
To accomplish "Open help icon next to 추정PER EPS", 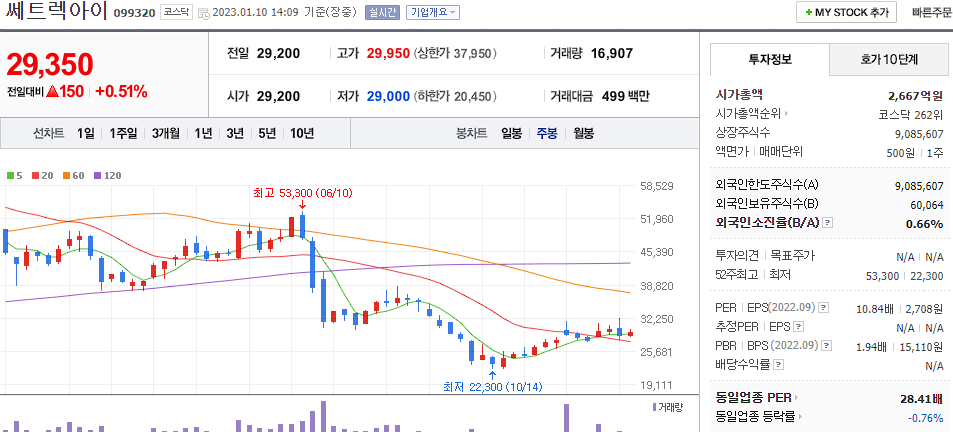I will tap(799, 327).
